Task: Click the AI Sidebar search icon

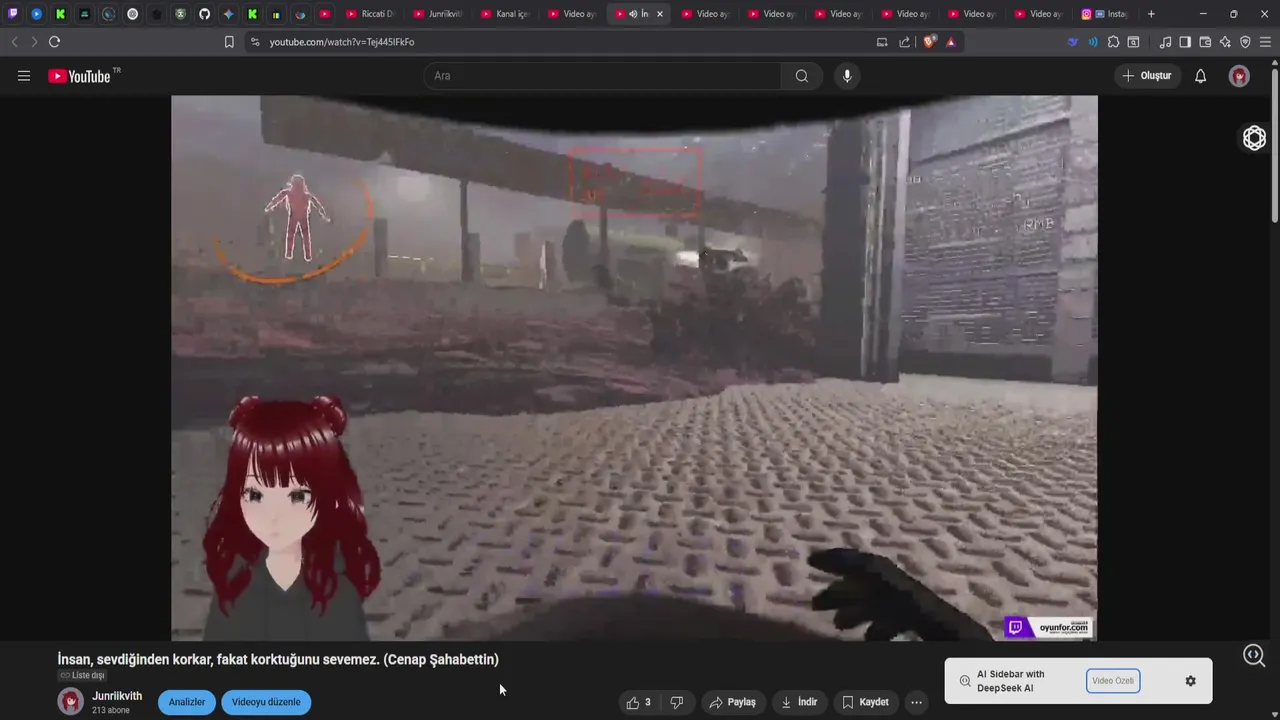Action: [965, 681]
